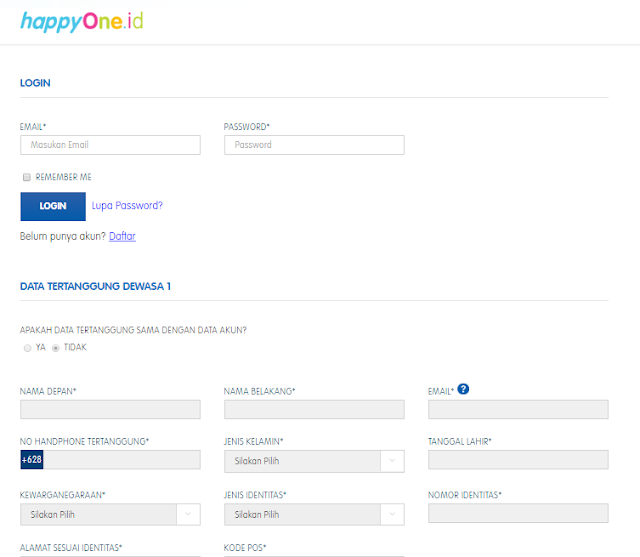Open the Lupa Password? link

pyautogui.click(x=127, y=205)
